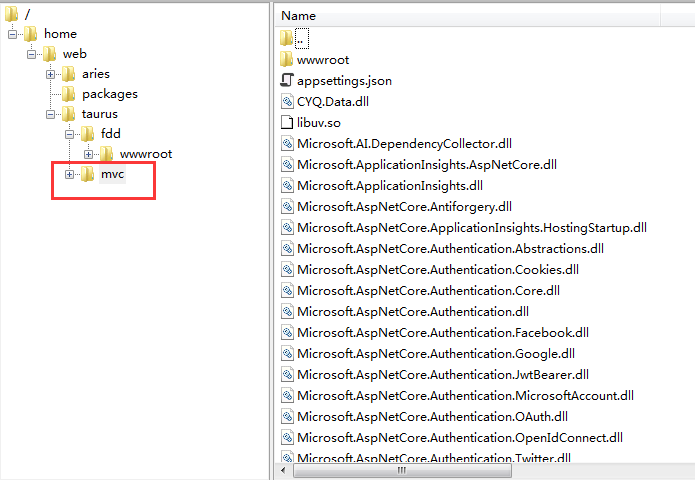This screenshot has width=695, height=480.
Task: Select the wwwroot name in file list
Action: 323,60
